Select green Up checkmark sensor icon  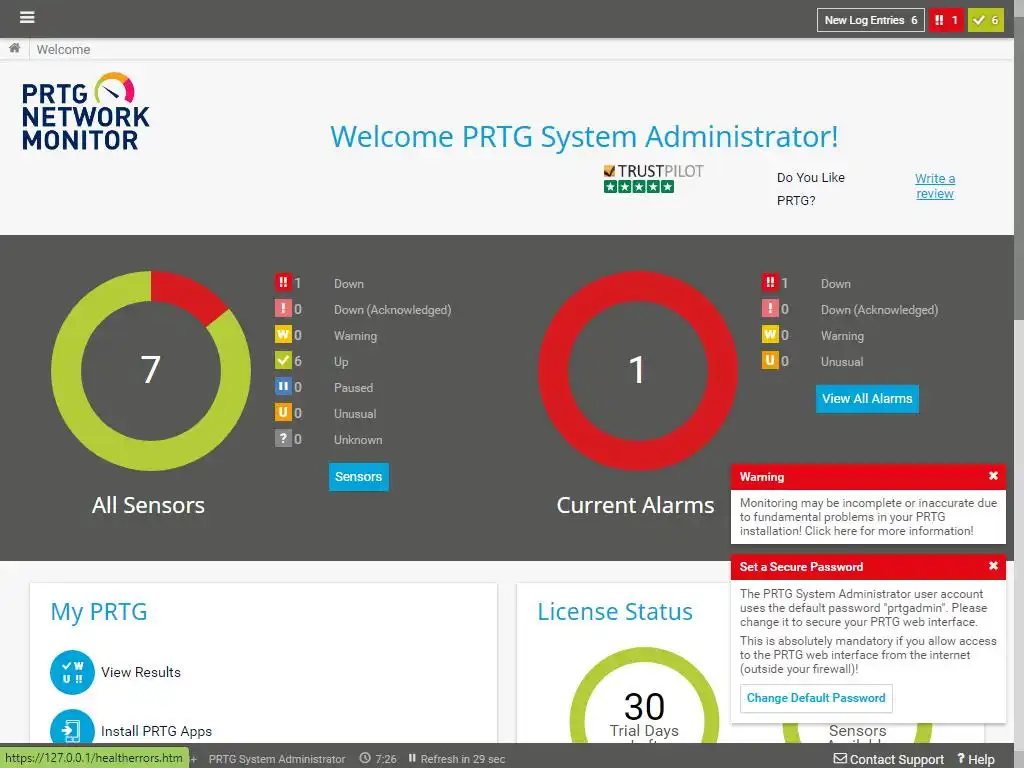click(283, 360)
